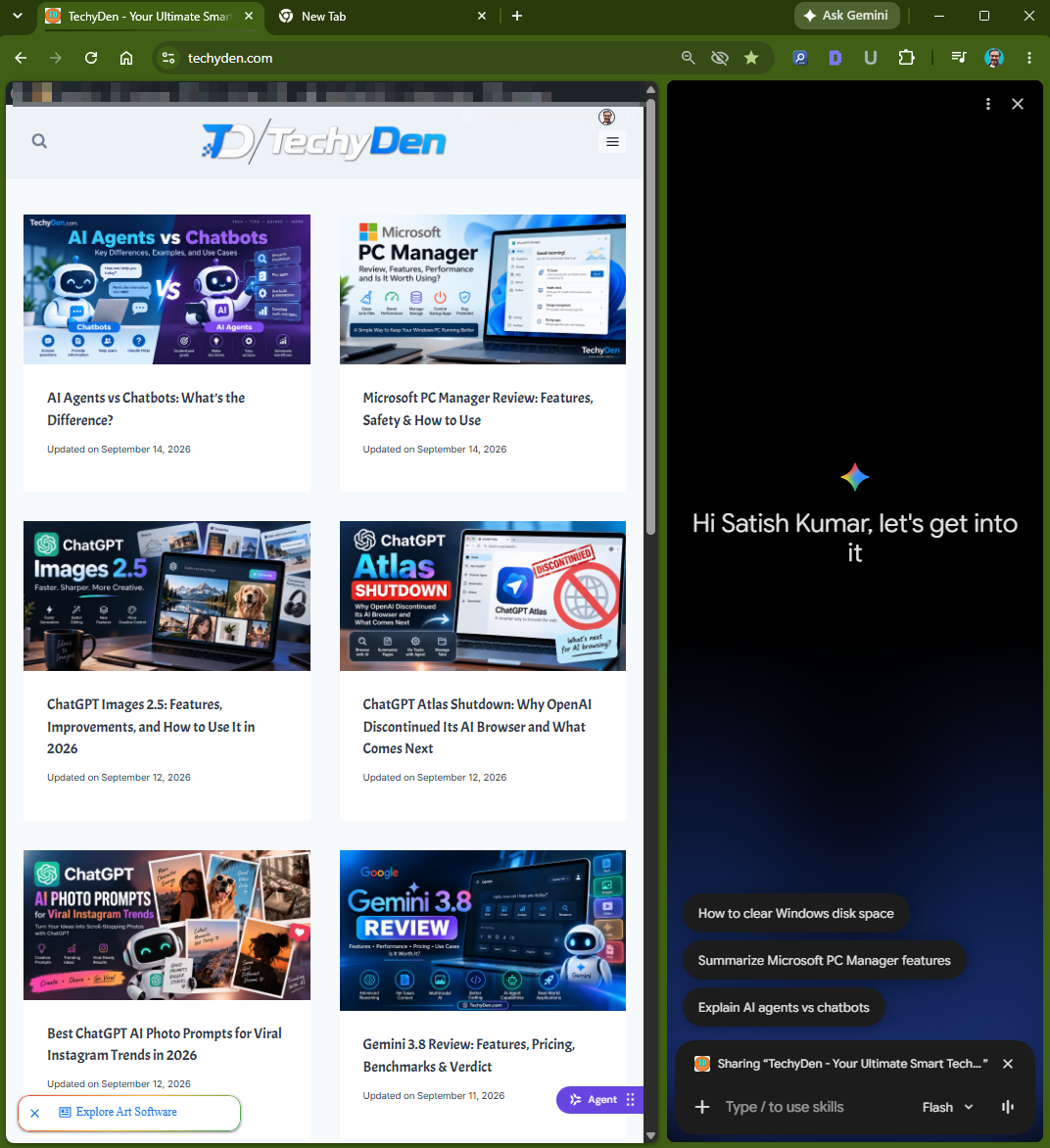Open Best ChatGPT AI Photo Prompts title

pos(165,1044)
